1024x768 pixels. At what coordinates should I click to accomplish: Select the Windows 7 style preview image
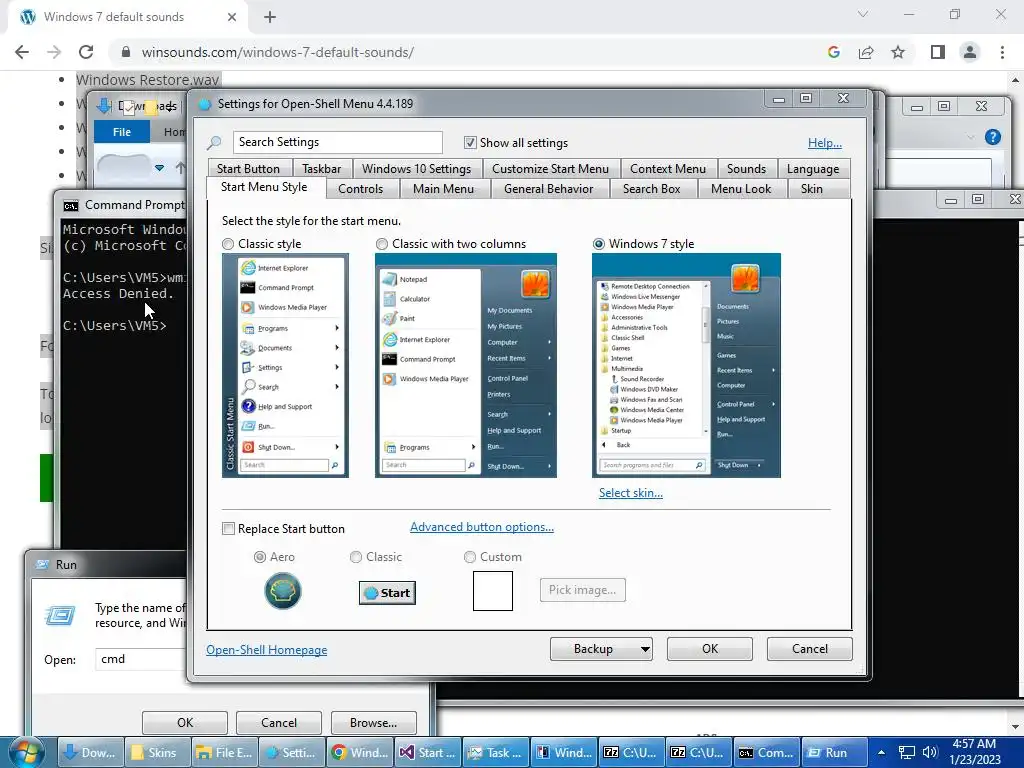[686, 365]
